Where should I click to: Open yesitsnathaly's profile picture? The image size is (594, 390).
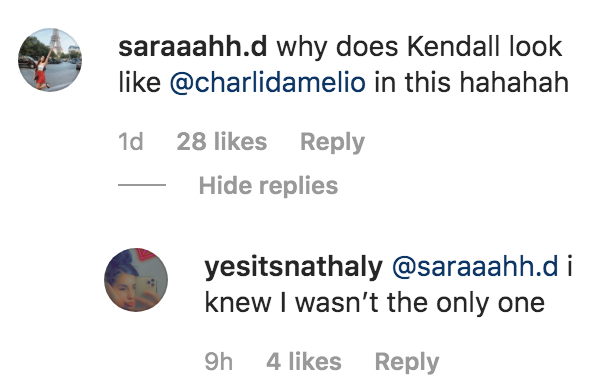coord(136,280)
